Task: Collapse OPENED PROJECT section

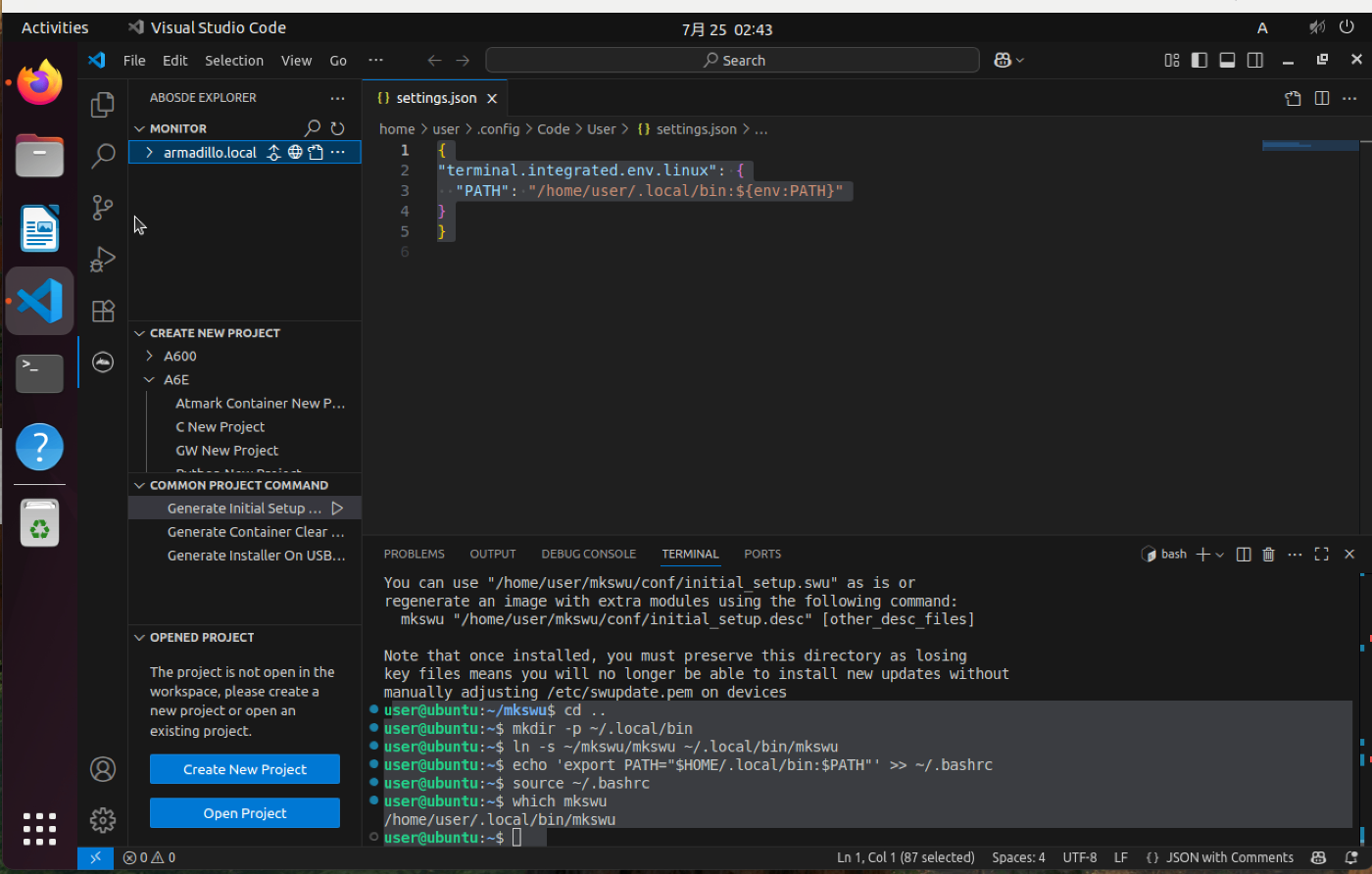Action: (x=140, y=637)
